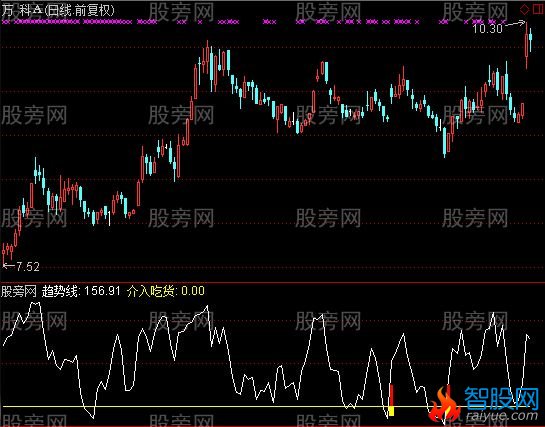Click the yellow 介入吃货 signal bar
Viewport: 545px width, 427px height.
pyautogui.click(x=391, y=411)
